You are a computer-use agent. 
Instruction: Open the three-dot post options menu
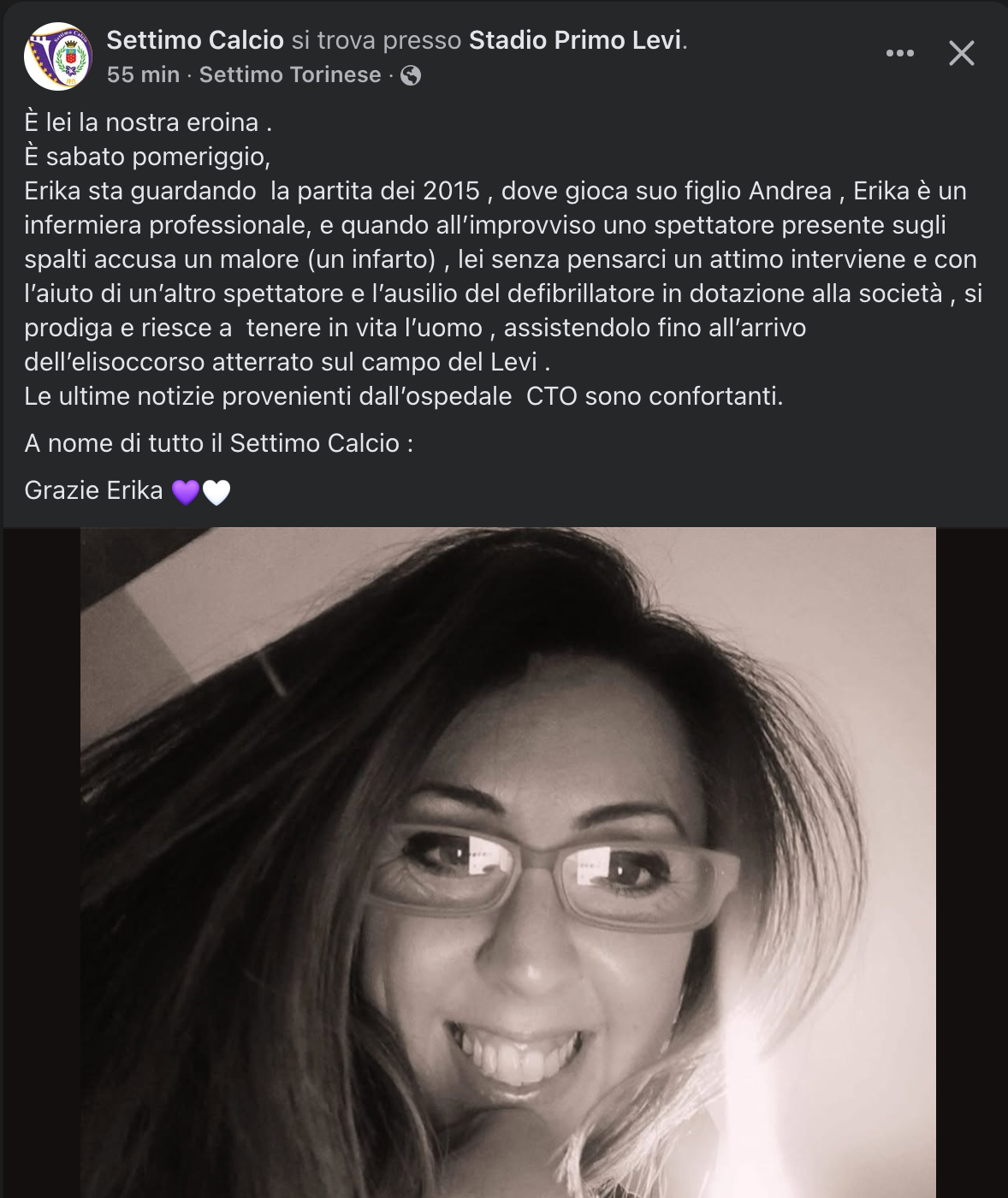pyautogui.click(x=899, y=54)
